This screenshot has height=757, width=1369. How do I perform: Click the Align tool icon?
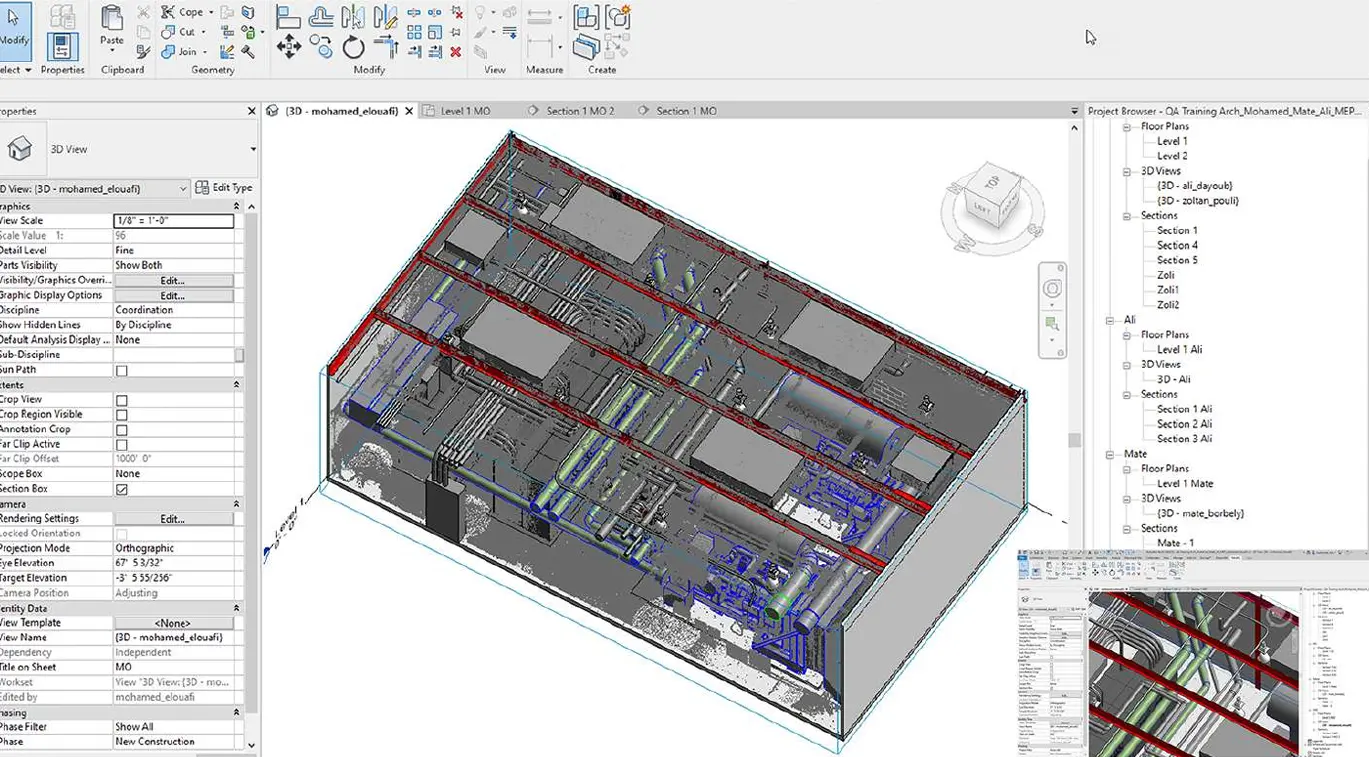tap(288, 17)
